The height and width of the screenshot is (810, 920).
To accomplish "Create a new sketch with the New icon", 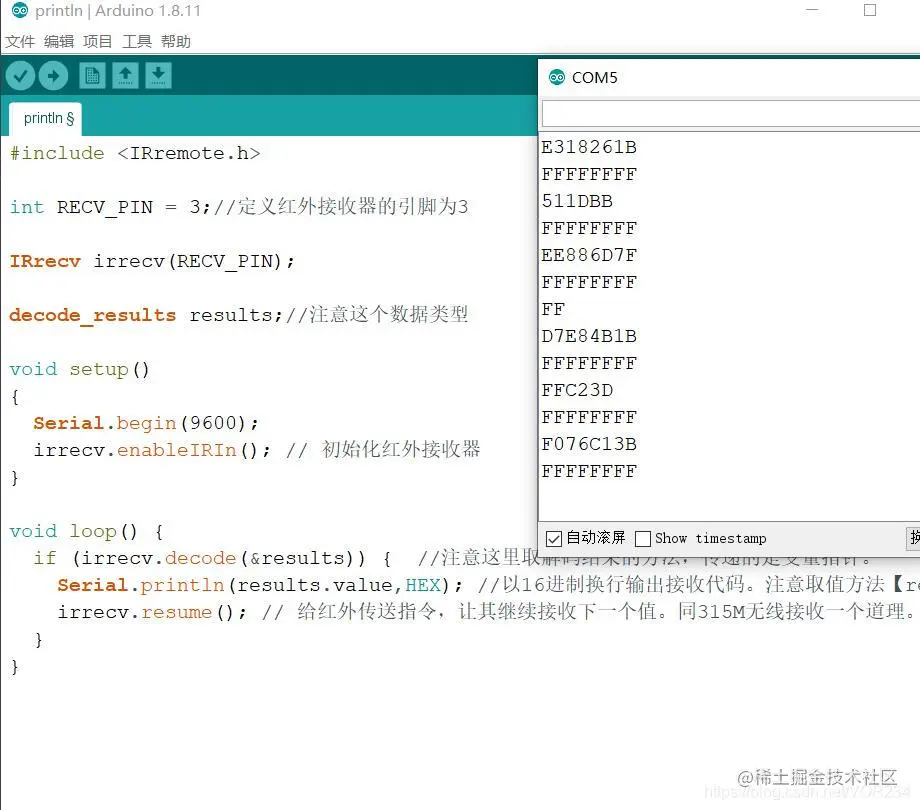I will 92,76.
